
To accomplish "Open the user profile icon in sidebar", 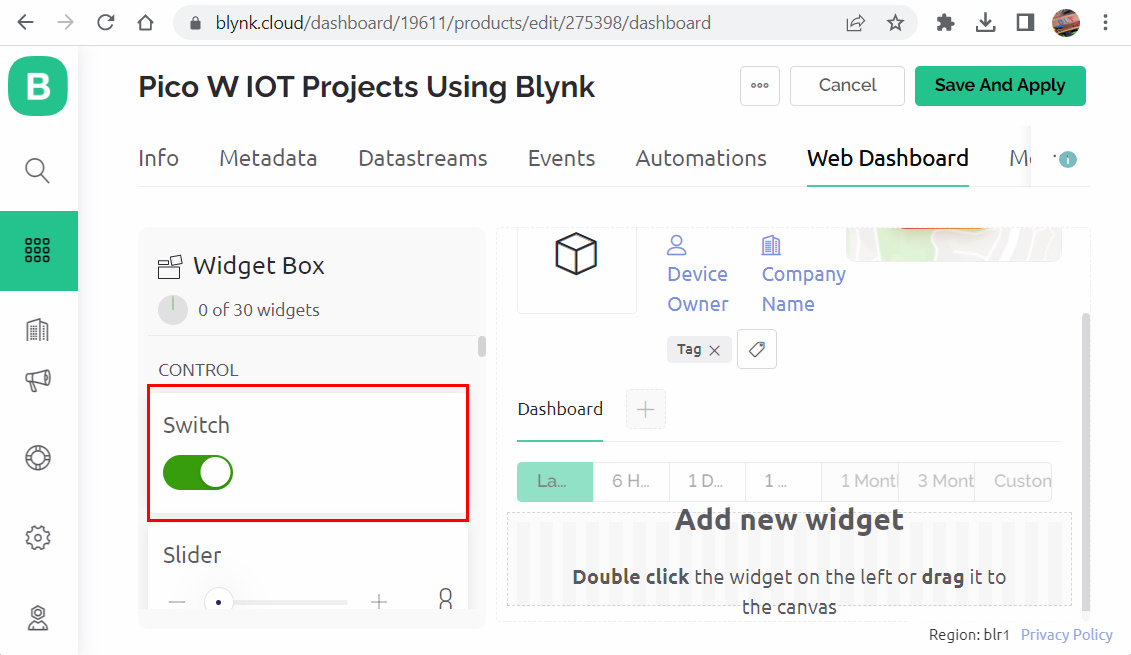I will click(x=38, y=618).
